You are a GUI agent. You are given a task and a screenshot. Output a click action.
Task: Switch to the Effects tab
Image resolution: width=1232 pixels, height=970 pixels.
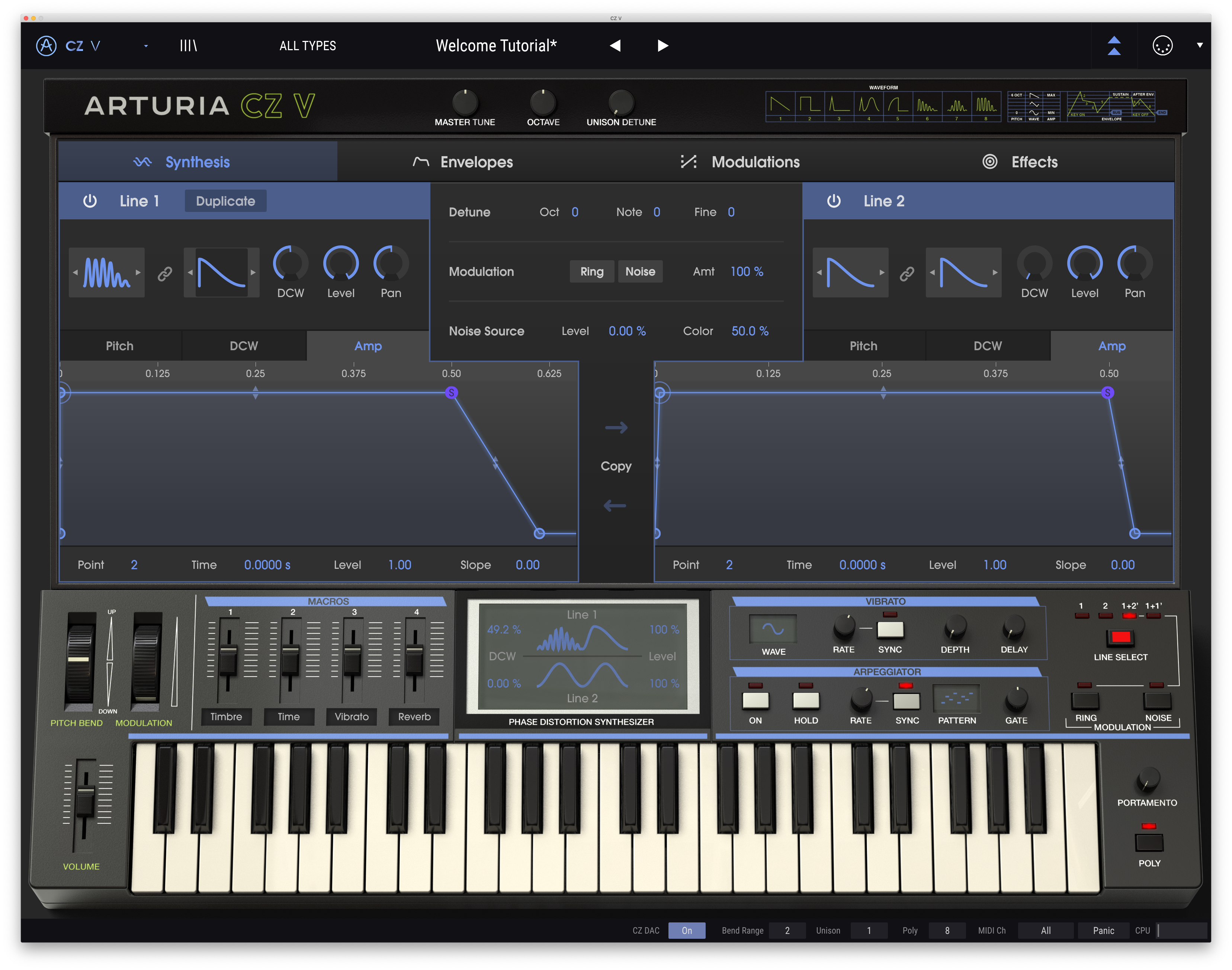point(1034,162)
